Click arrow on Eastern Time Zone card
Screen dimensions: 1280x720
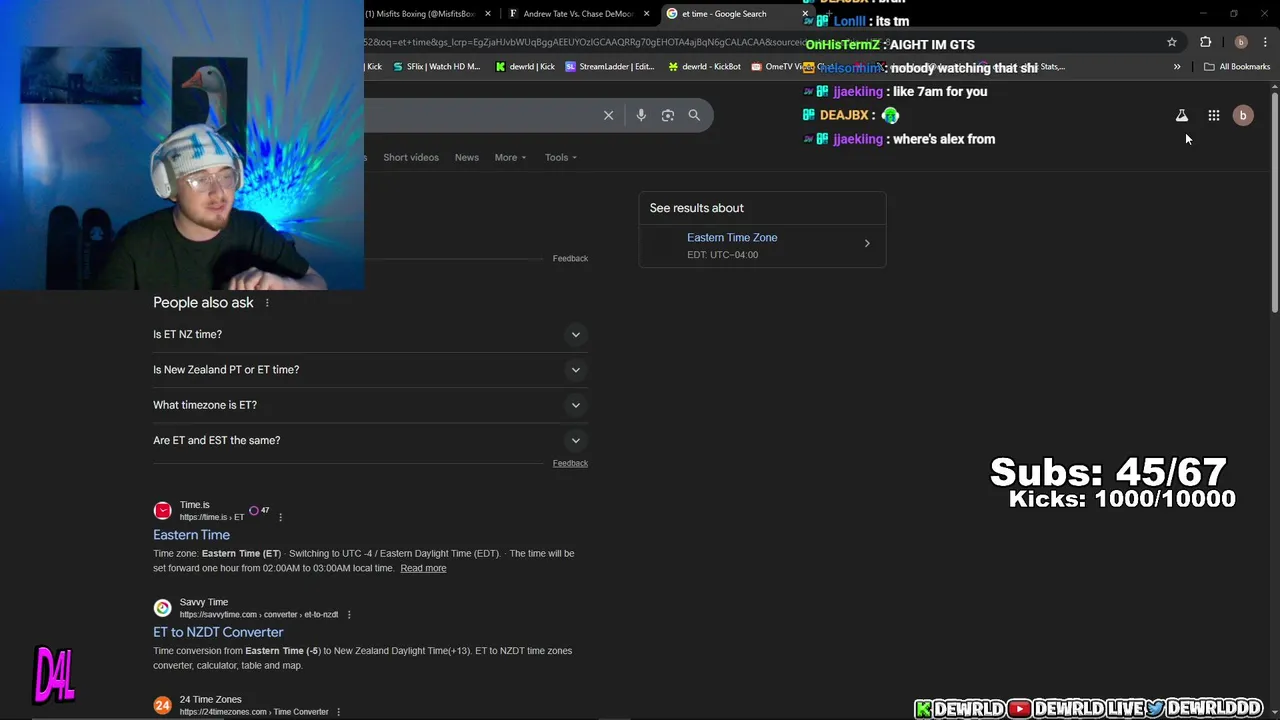pyautogui.click(x=867, y=243)
